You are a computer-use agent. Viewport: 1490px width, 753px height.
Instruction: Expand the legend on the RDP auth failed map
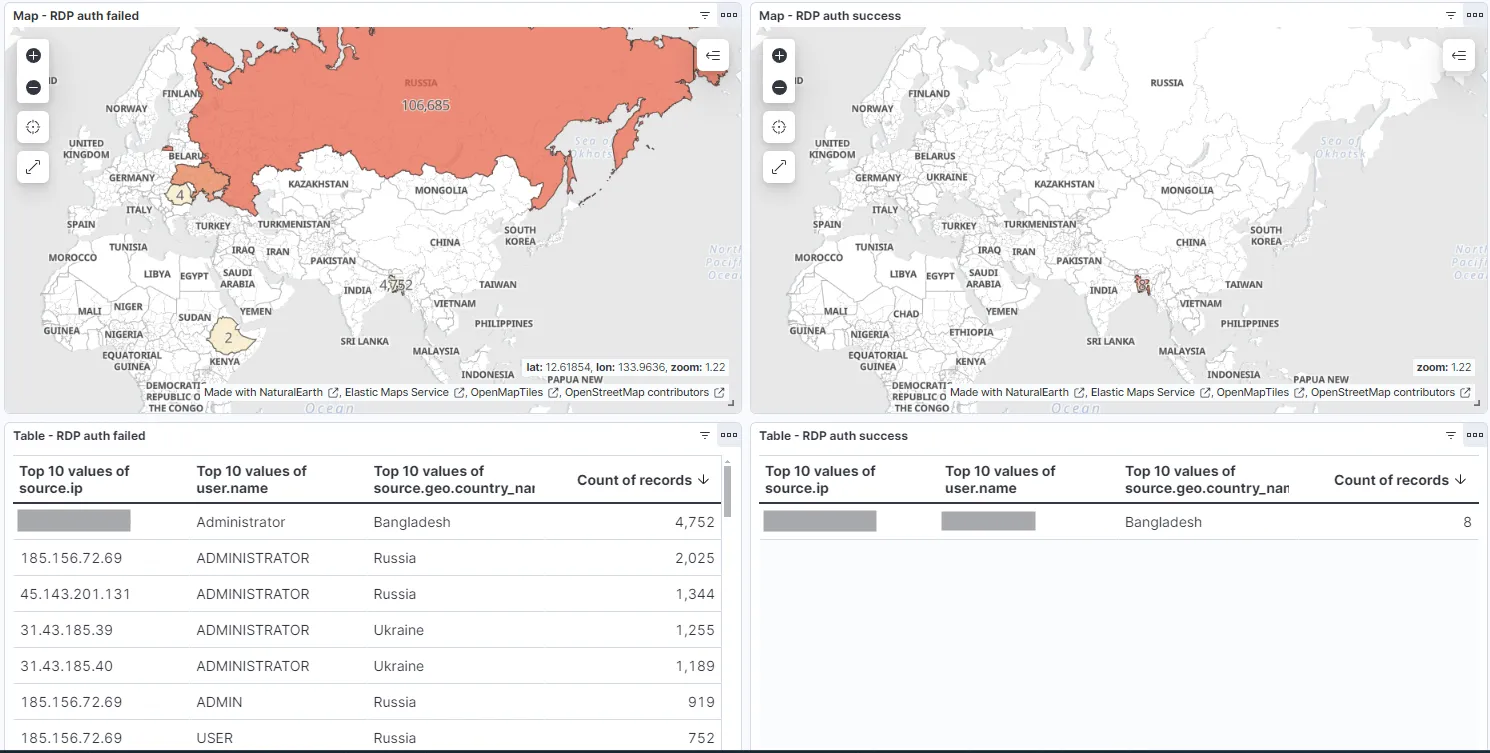point(712,55)
